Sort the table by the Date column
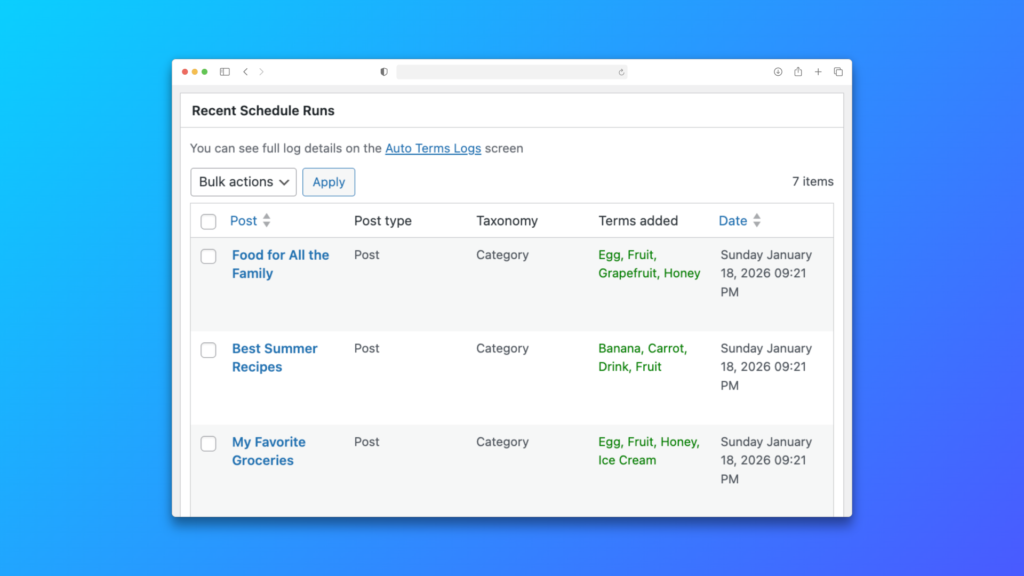Screen dimensions: 1024x576 point(733,220)
